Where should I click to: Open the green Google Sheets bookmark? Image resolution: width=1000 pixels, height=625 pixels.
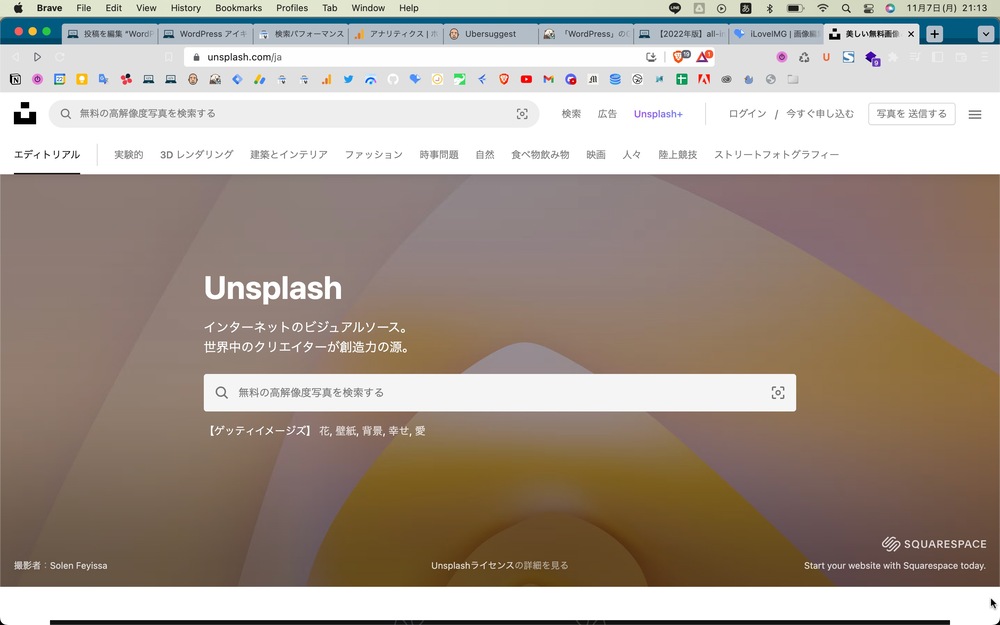682,80
